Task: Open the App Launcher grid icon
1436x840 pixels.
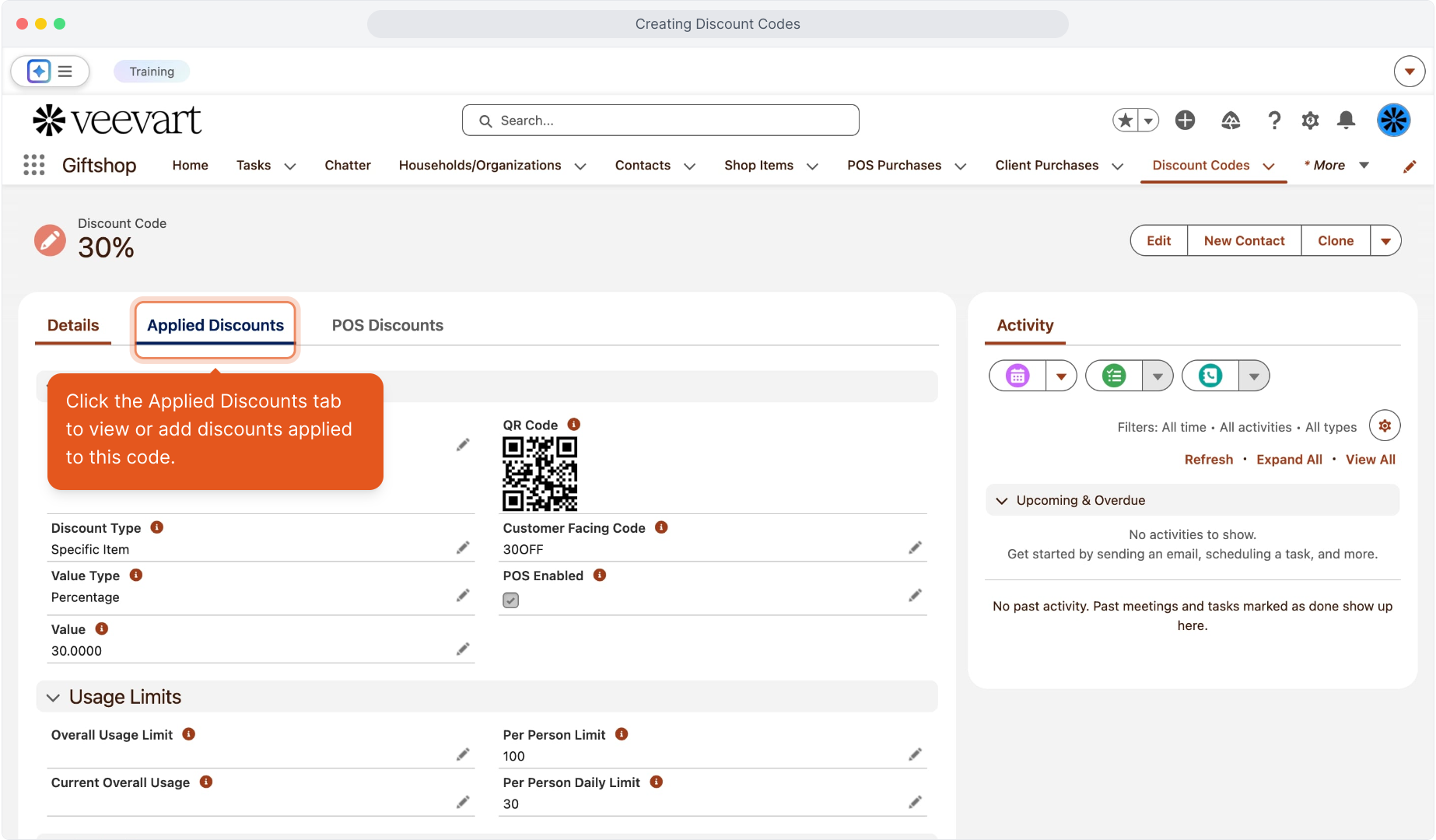Action: click(33, 165)
